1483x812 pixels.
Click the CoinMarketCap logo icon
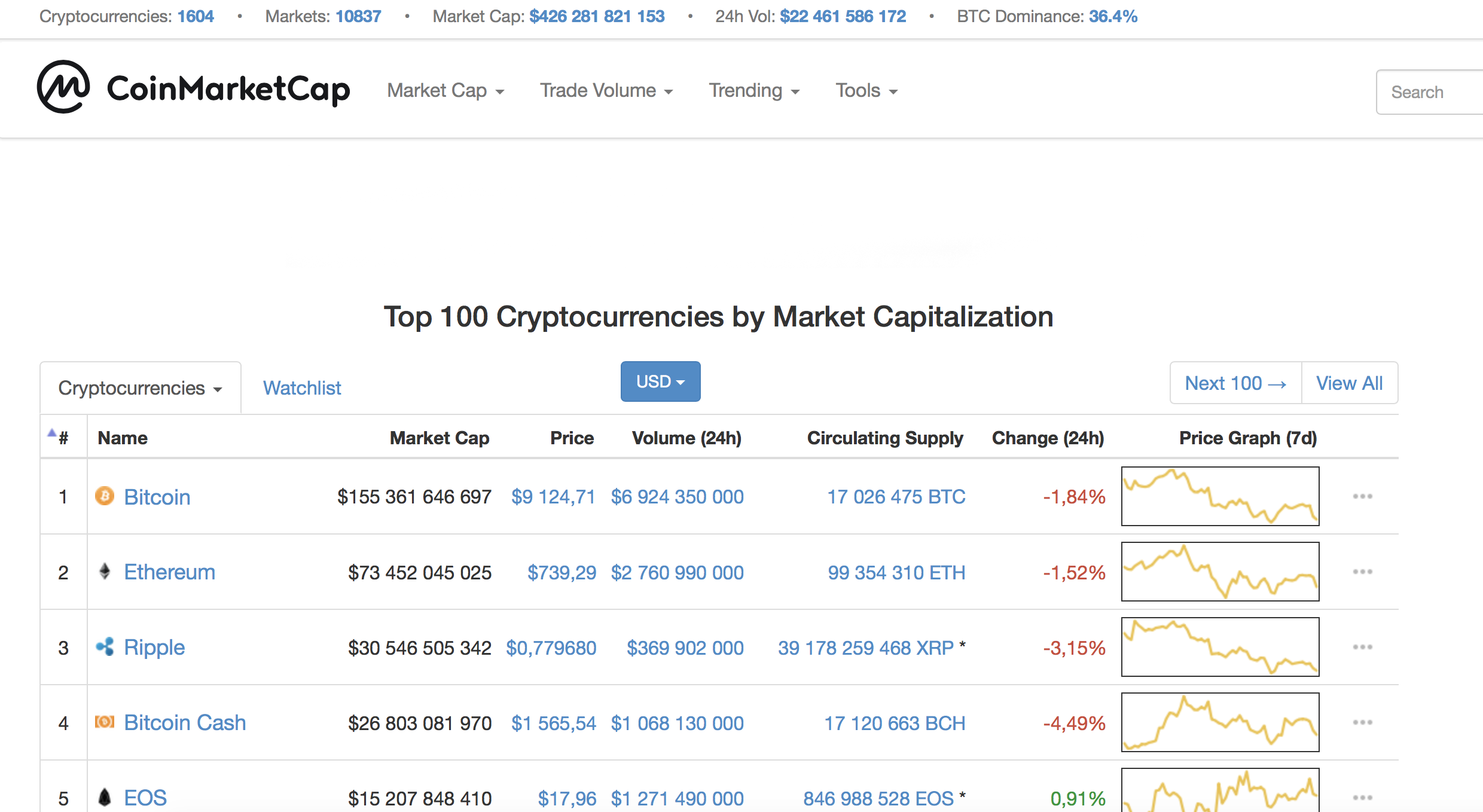63,87
